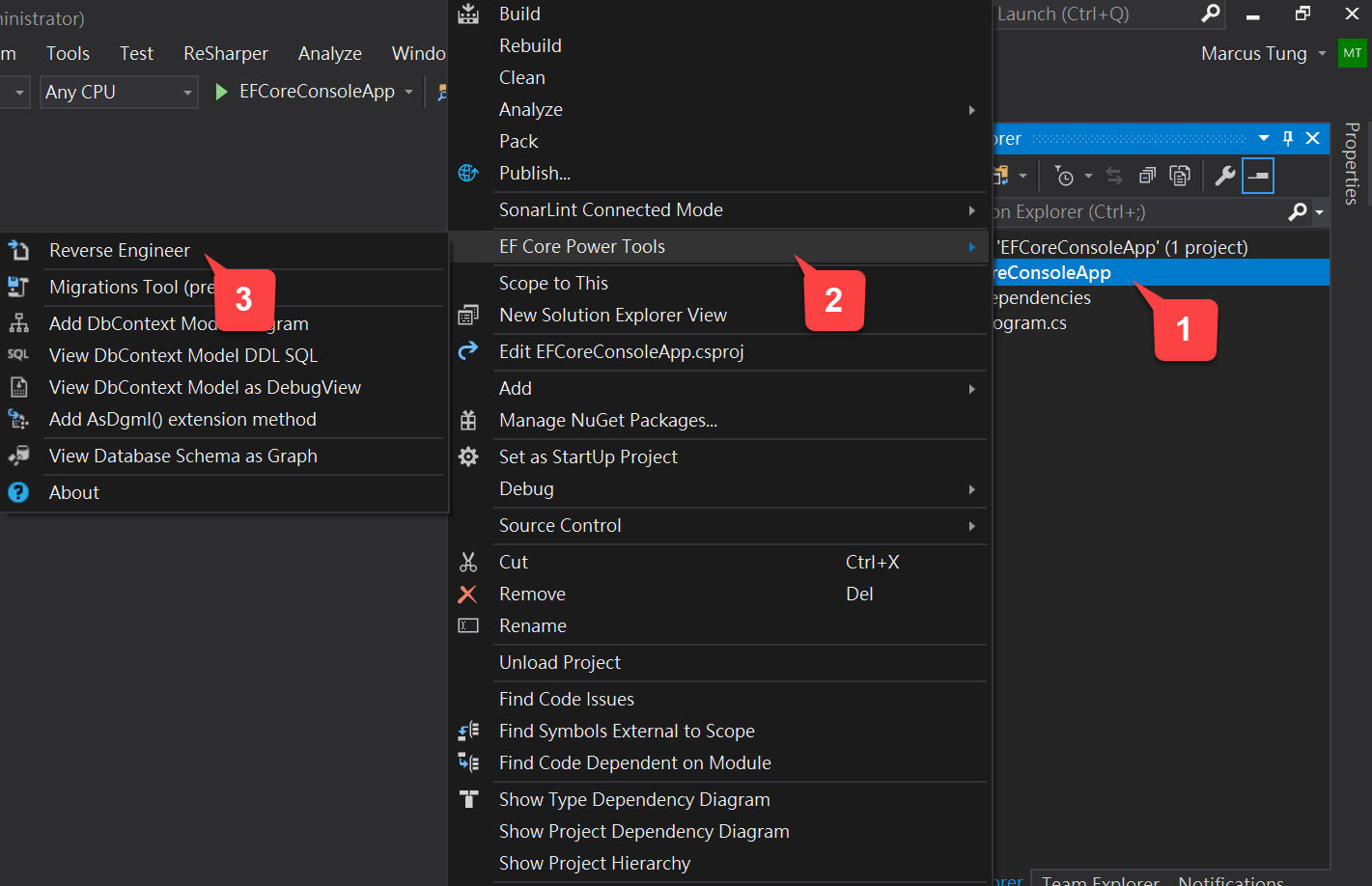Open the Migrations Tool icon
The image size is (1372, 886).
click(x=19, y=286)
